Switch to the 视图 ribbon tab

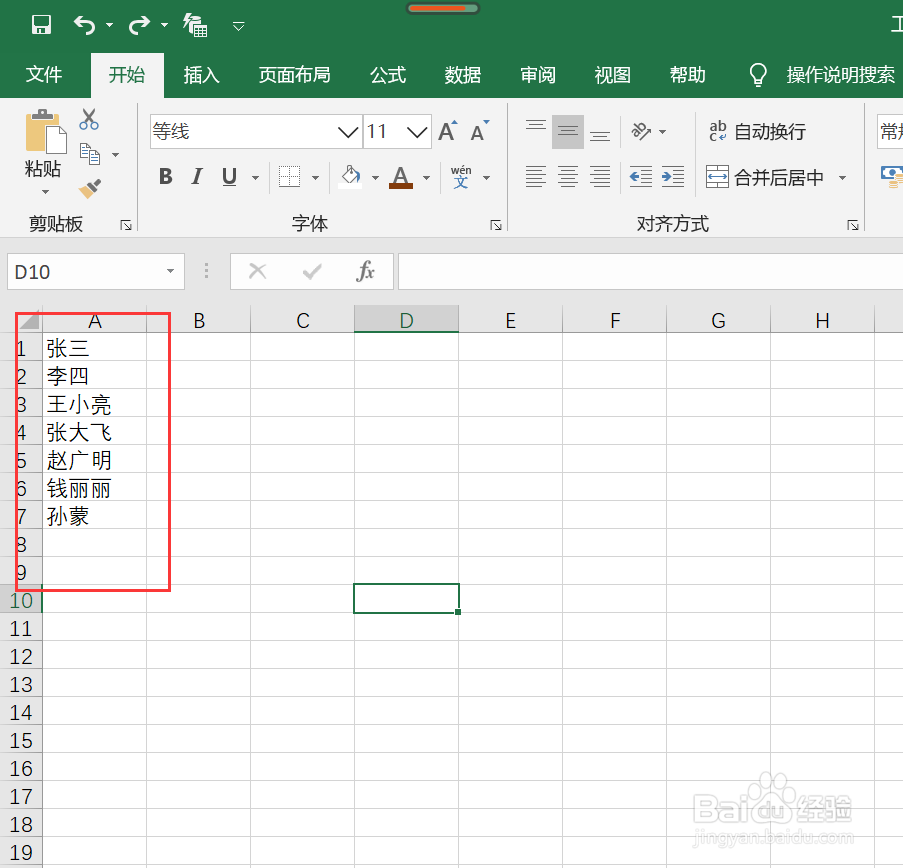coord(612,75)
